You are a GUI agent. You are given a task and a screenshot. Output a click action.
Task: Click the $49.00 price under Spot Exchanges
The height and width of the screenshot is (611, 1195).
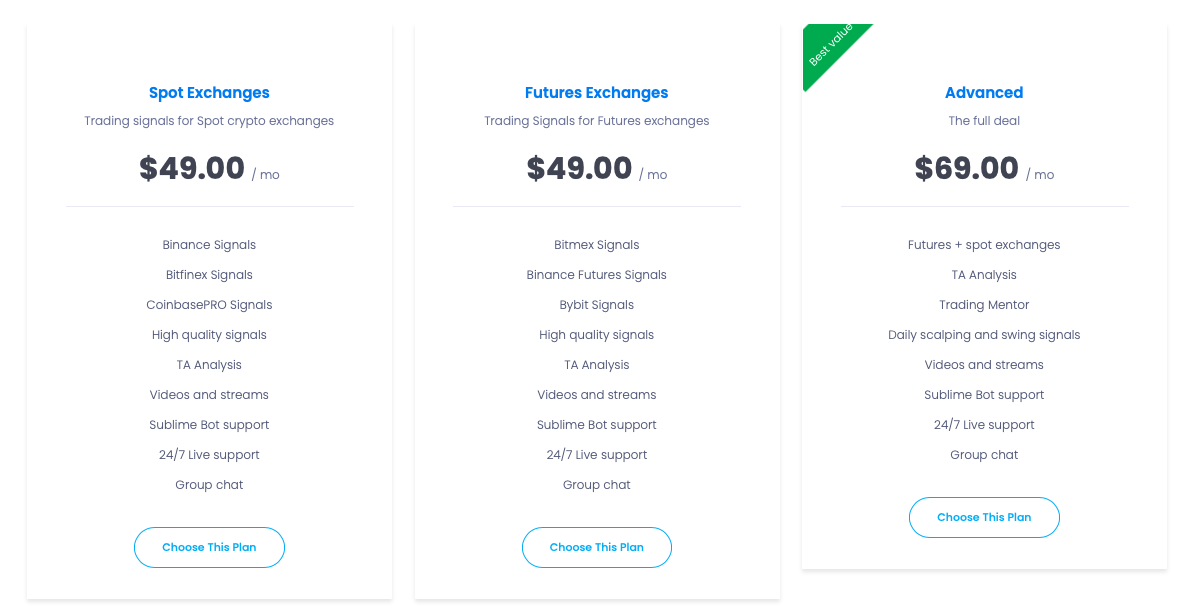click(x=192, y=168)
